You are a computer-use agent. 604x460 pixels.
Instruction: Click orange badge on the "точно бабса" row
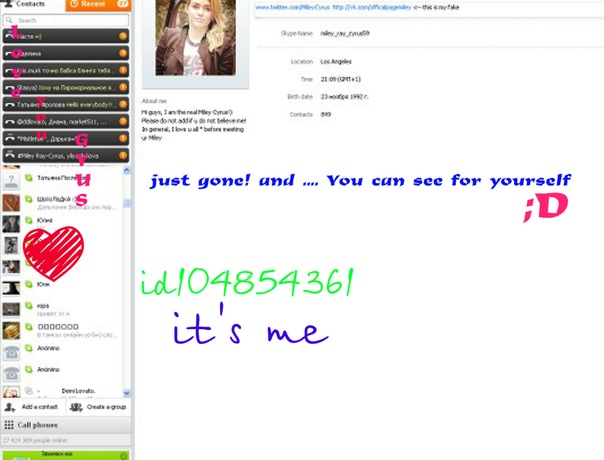(123, 70)
